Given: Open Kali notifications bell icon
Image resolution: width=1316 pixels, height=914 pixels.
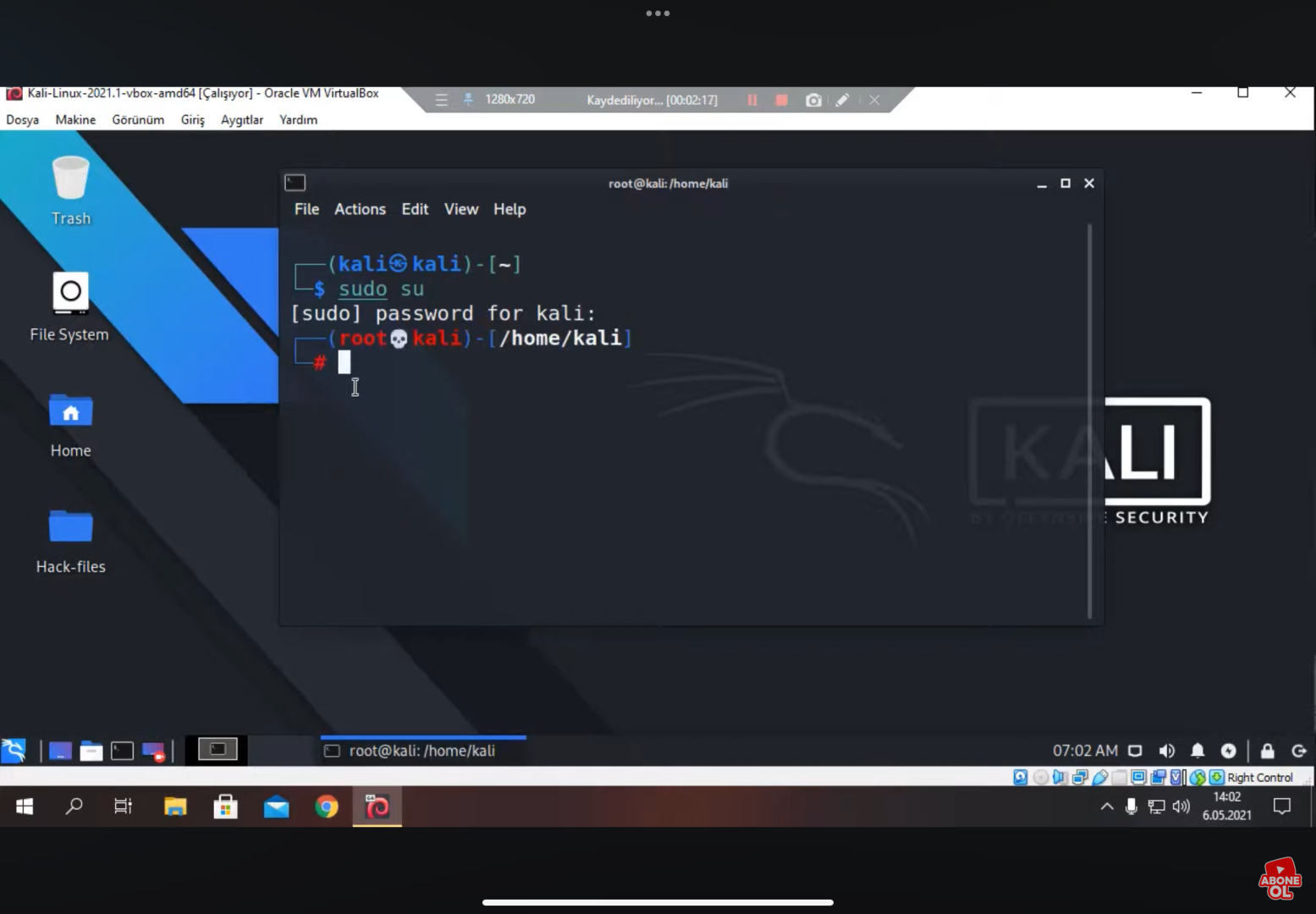Looking at the screenshot, I should click(x=1198, y=751).
